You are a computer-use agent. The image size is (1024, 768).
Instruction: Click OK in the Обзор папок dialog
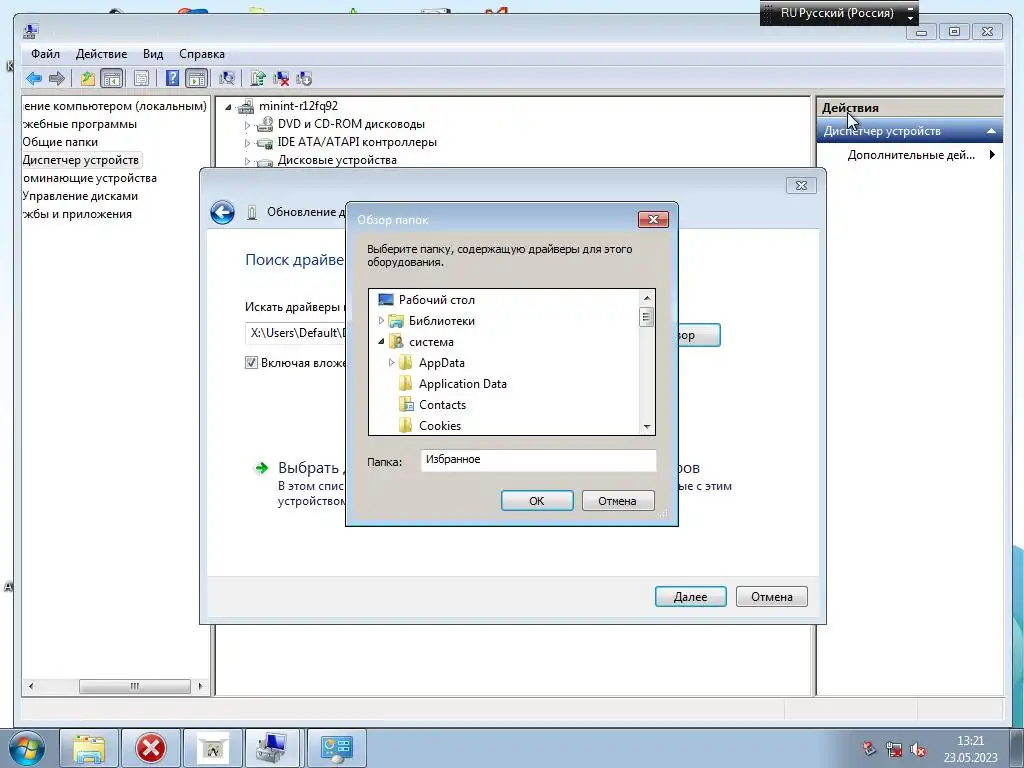(x=537, y=501)
